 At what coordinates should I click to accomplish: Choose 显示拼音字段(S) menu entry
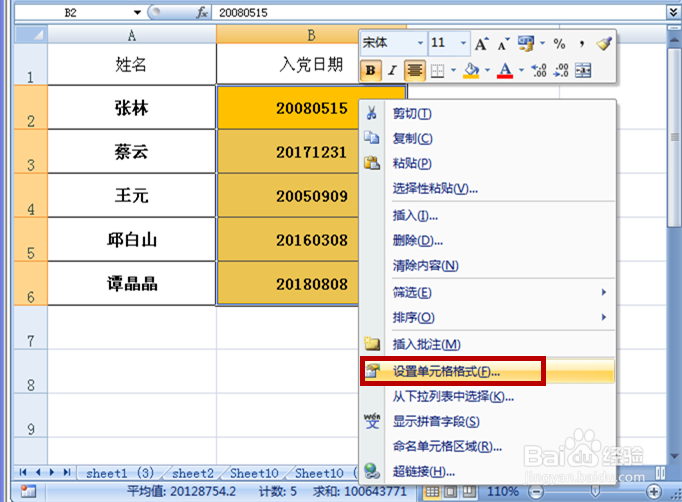tap(487, 422)
